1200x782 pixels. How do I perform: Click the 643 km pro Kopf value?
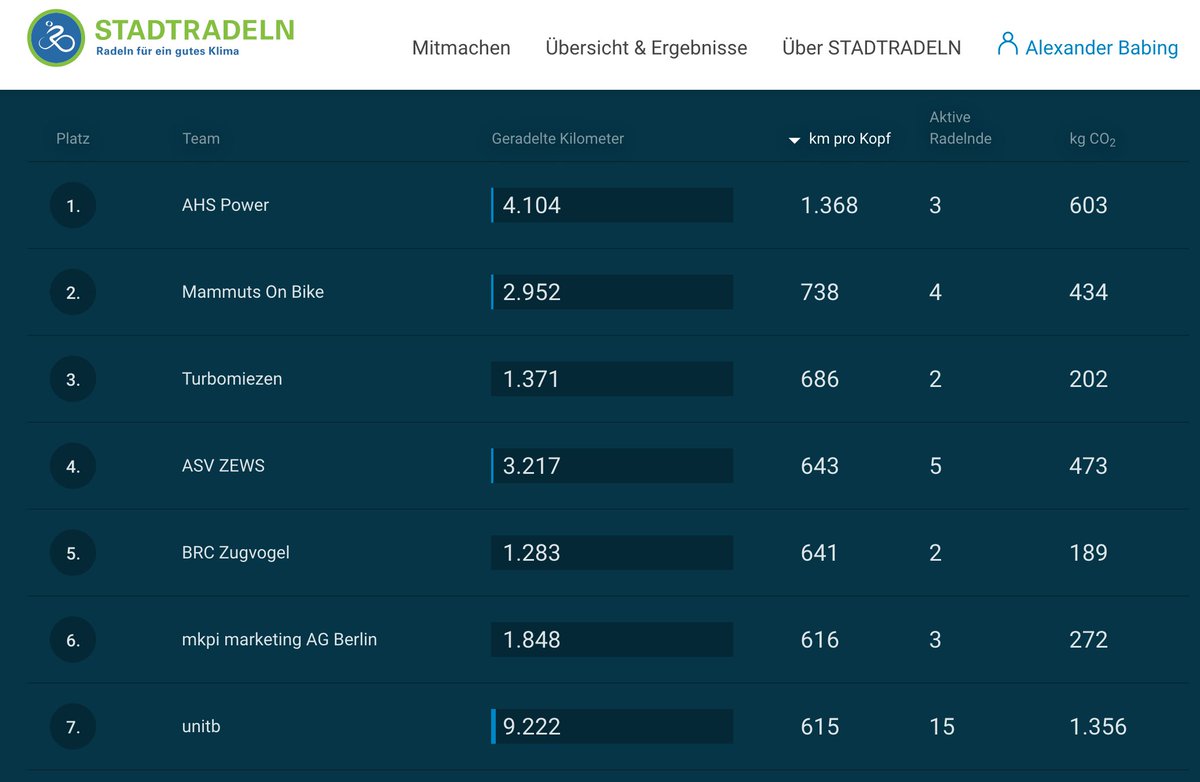click(x=820, y=466)
